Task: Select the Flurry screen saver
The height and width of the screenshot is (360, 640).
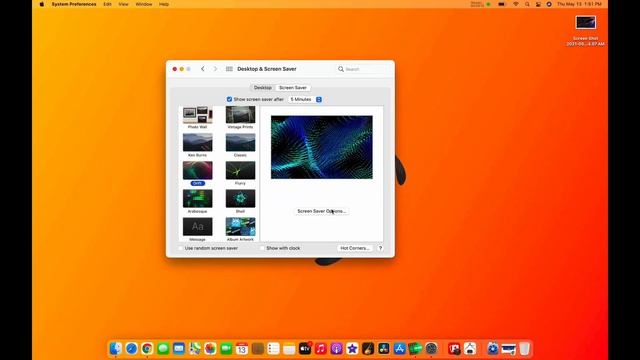Action: [240, 171]
